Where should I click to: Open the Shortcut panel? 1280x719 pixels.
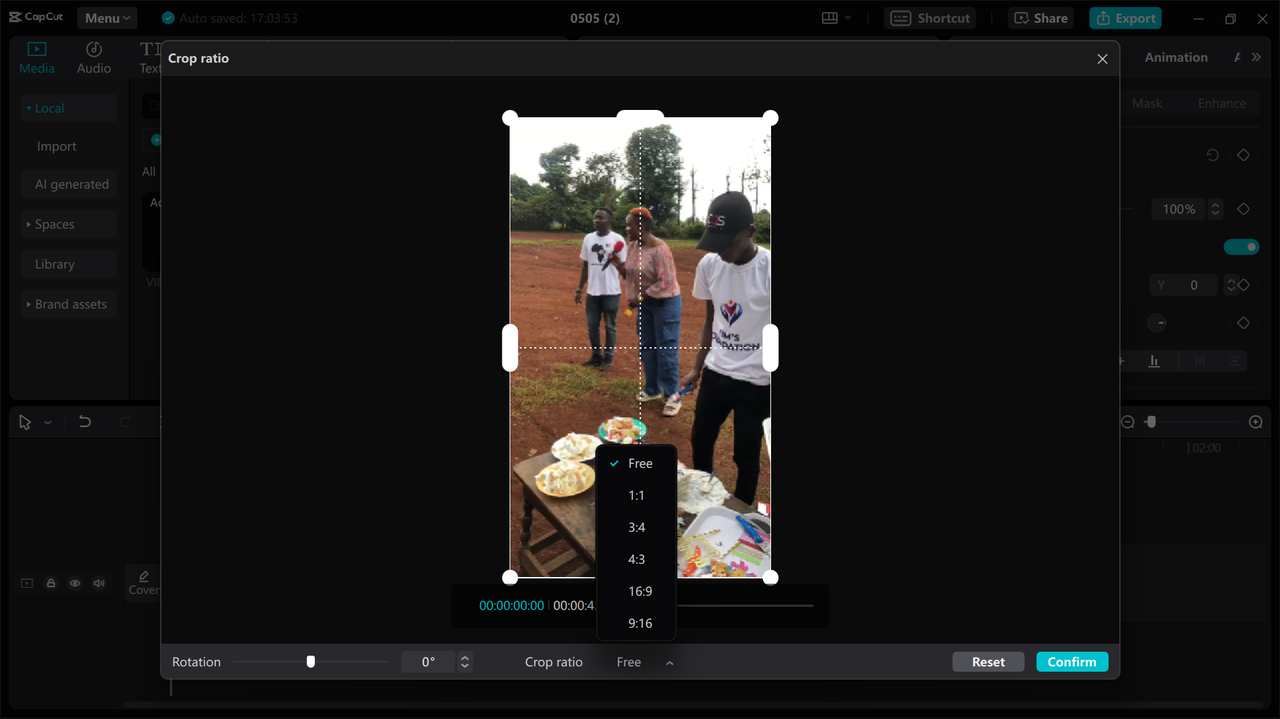tap(930, 18)
